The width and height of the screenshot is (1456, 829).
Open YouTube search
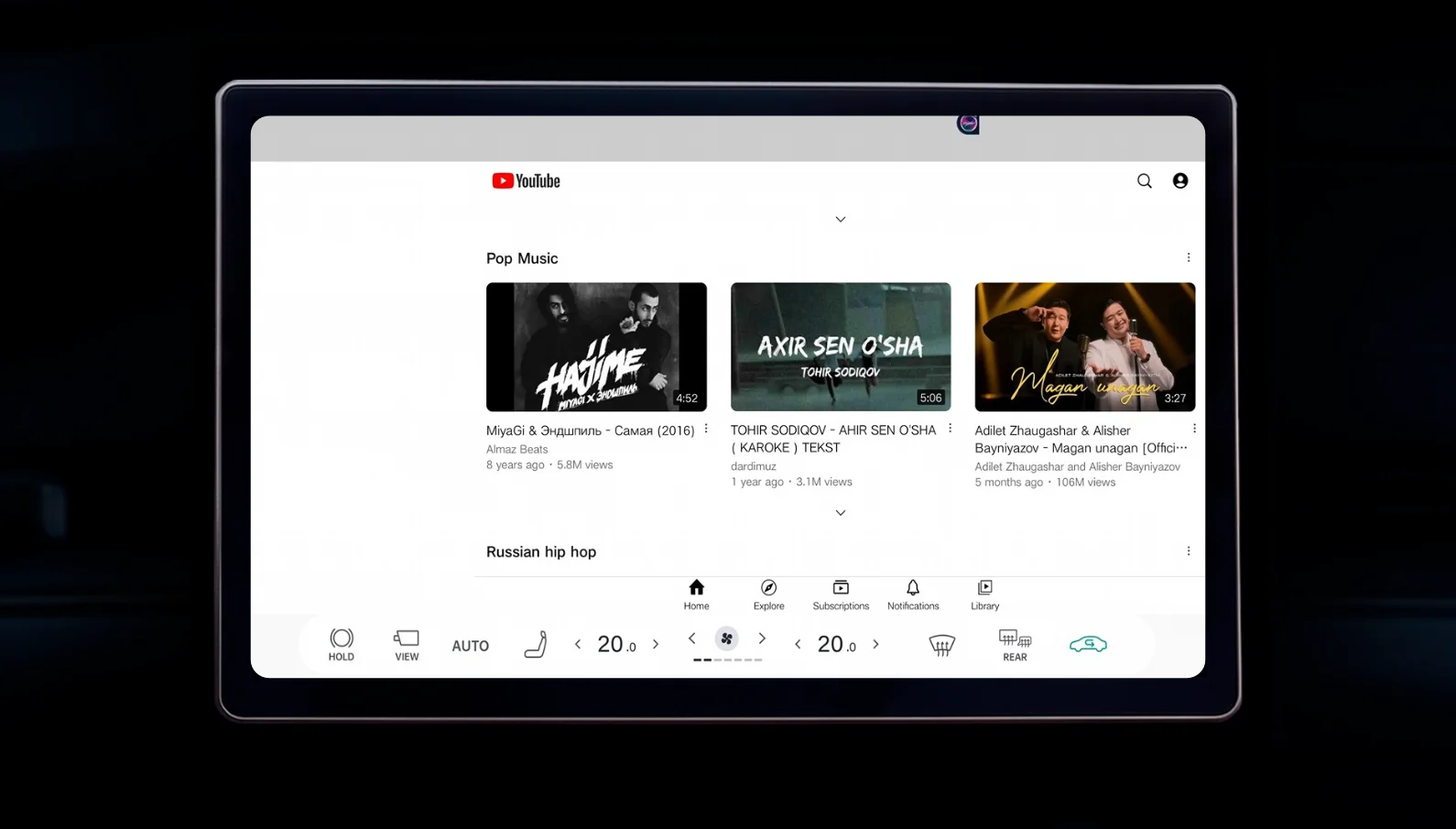coord(1145,181)
